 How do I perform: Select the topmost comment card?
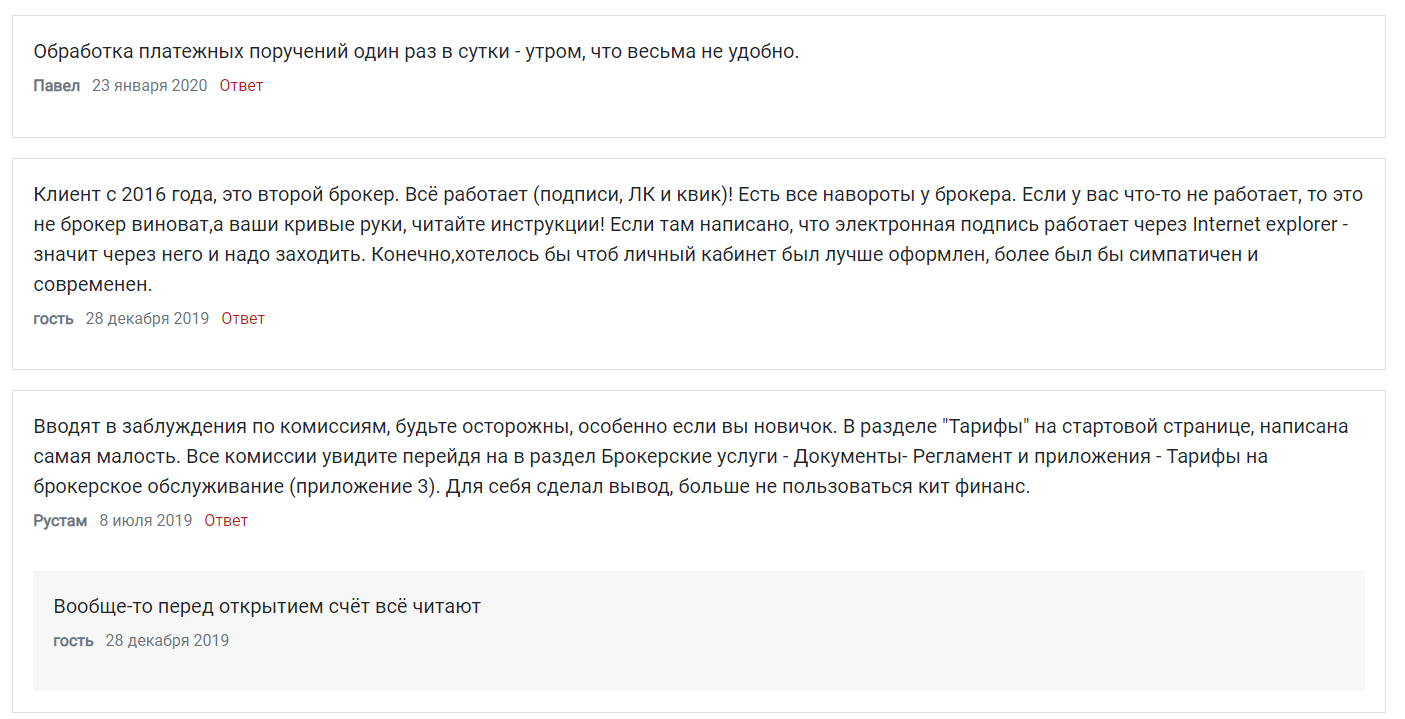point(700,70)
